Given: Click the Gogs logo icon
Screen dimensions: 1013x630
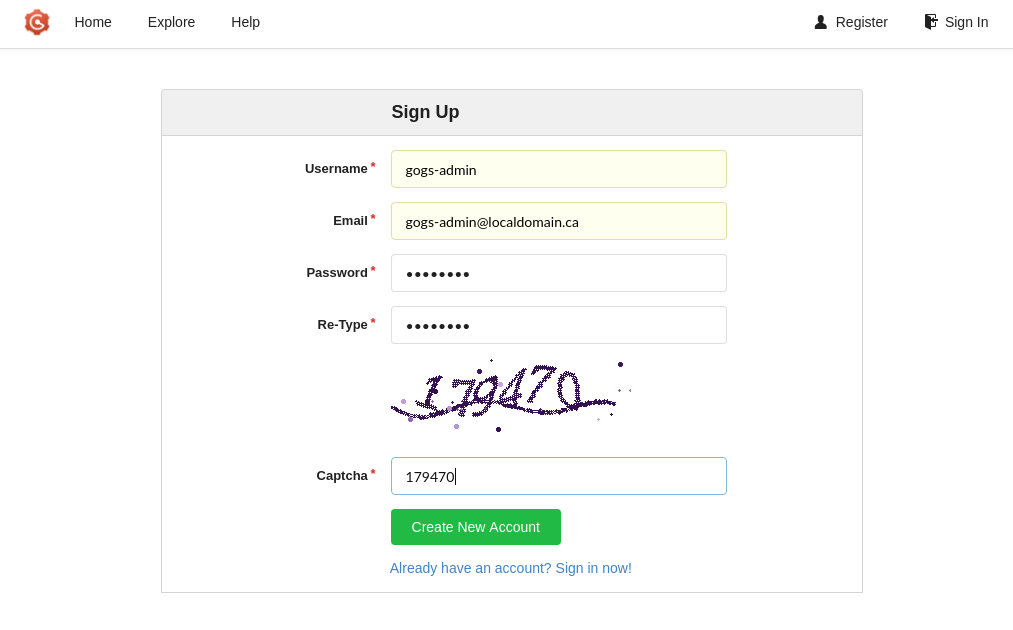Looking at the screenshot, I should click(37, 22).
